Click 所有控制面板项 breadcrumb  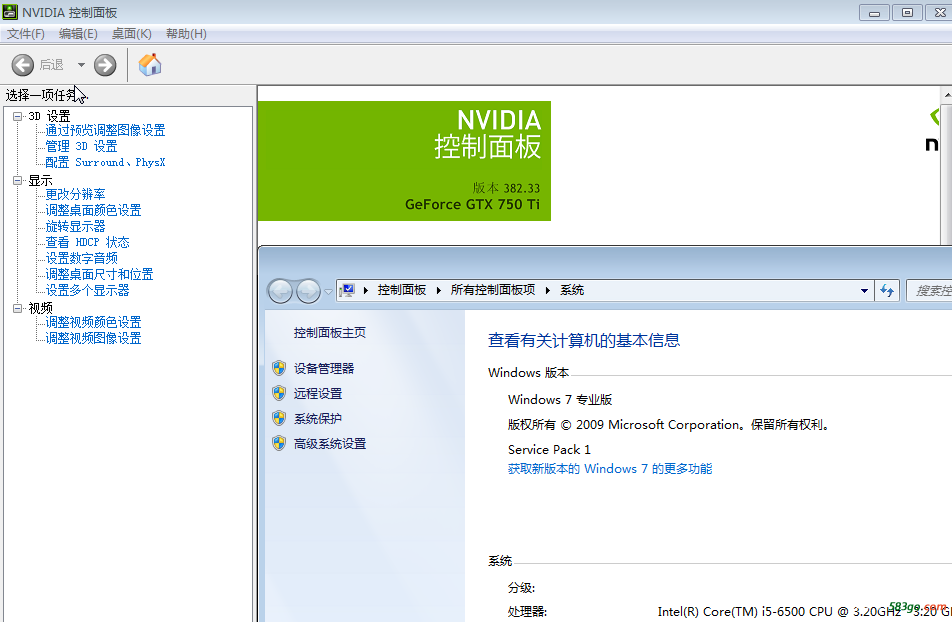[492, 290]
